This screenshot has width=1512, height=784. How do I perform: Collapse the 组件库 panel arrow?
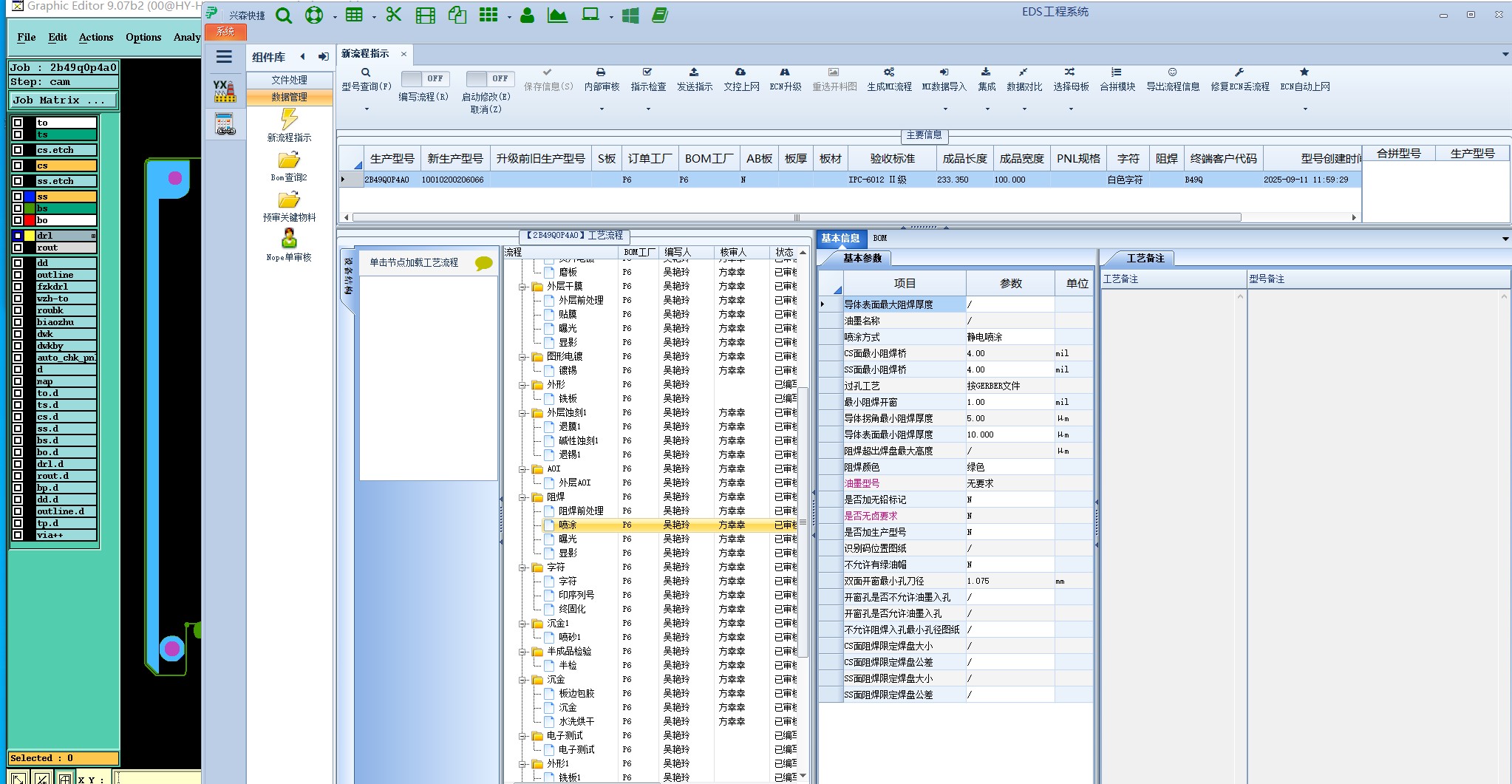click(302, 56)
